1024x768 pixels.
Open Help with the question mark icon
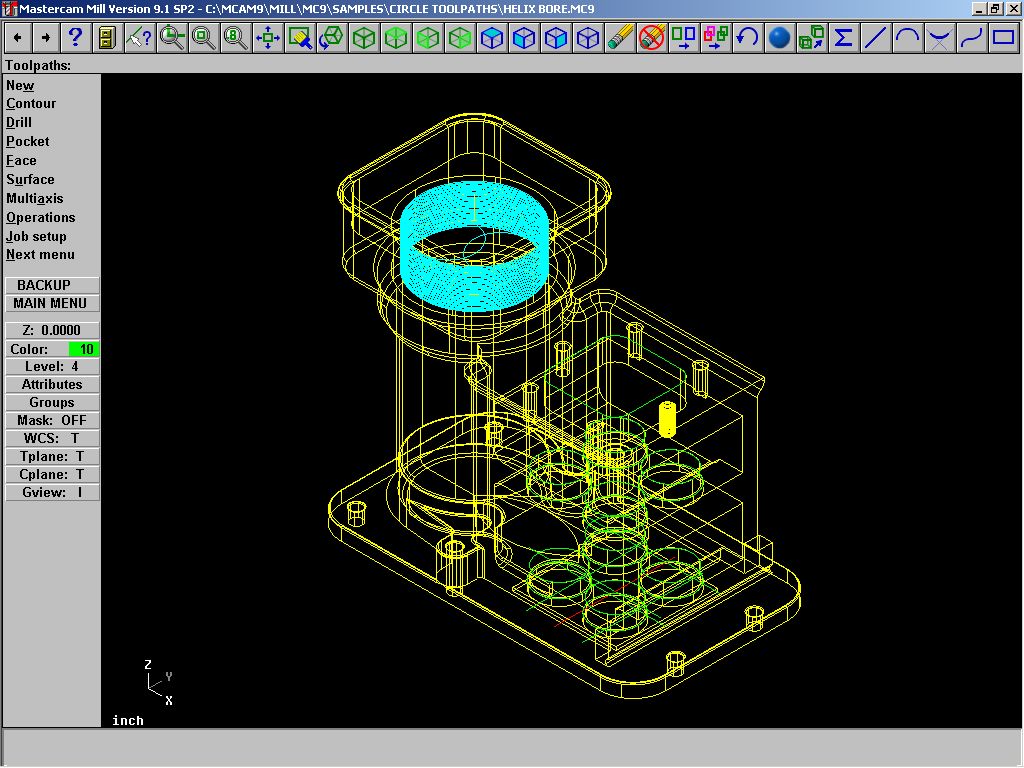coord(75,38)
